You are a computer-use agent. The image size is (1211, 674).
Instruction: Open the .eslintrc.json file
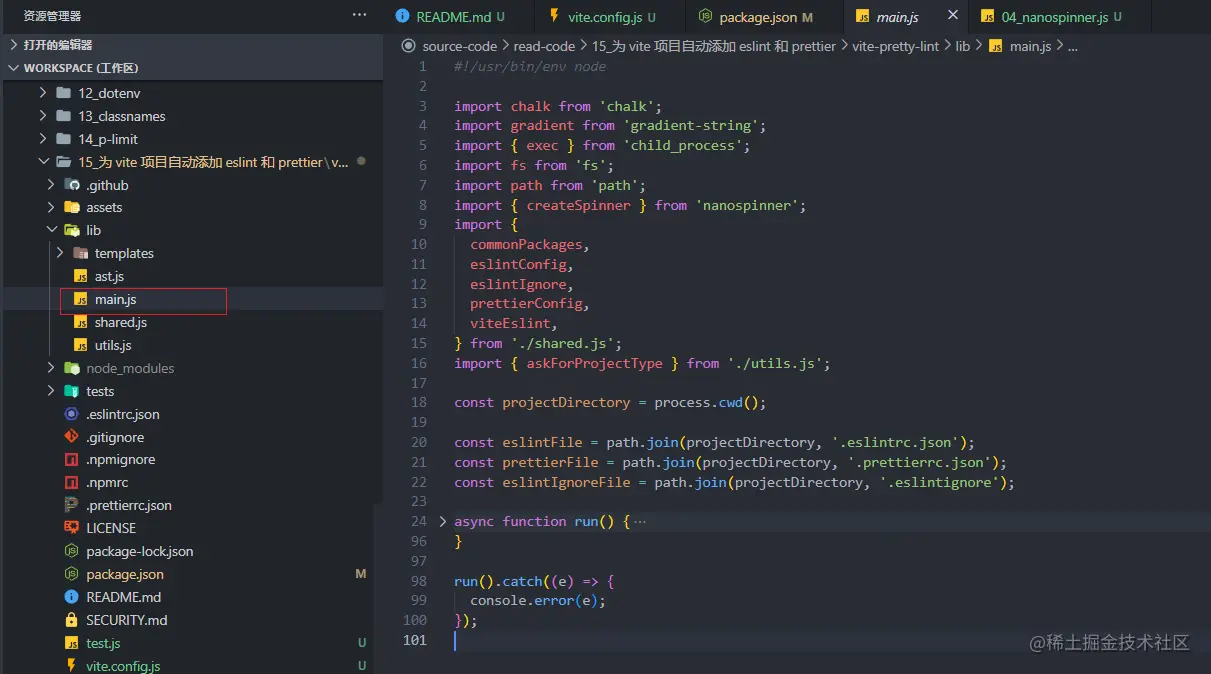(x=123, y=414)
